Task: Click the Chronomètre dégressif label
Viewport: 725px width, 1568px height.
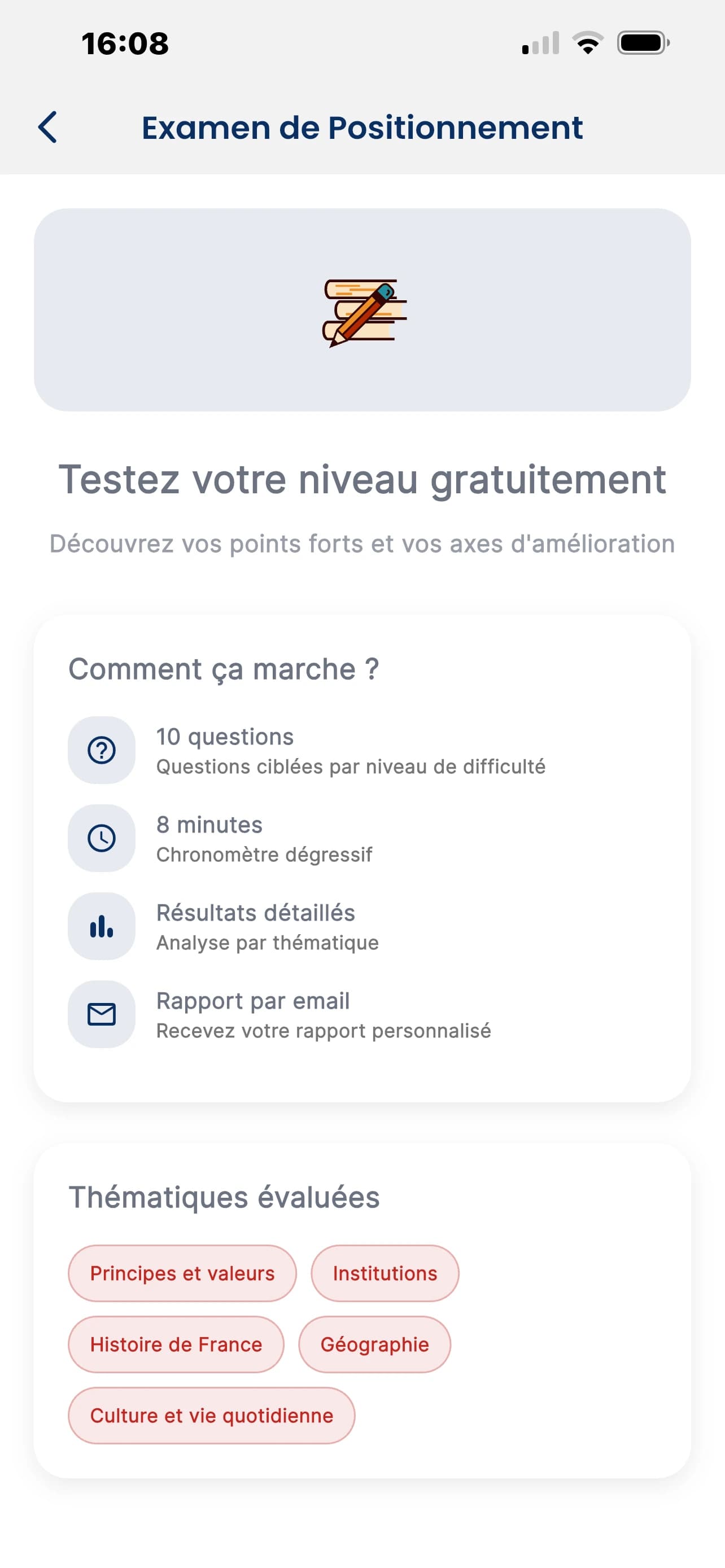Action: point(265,854)
